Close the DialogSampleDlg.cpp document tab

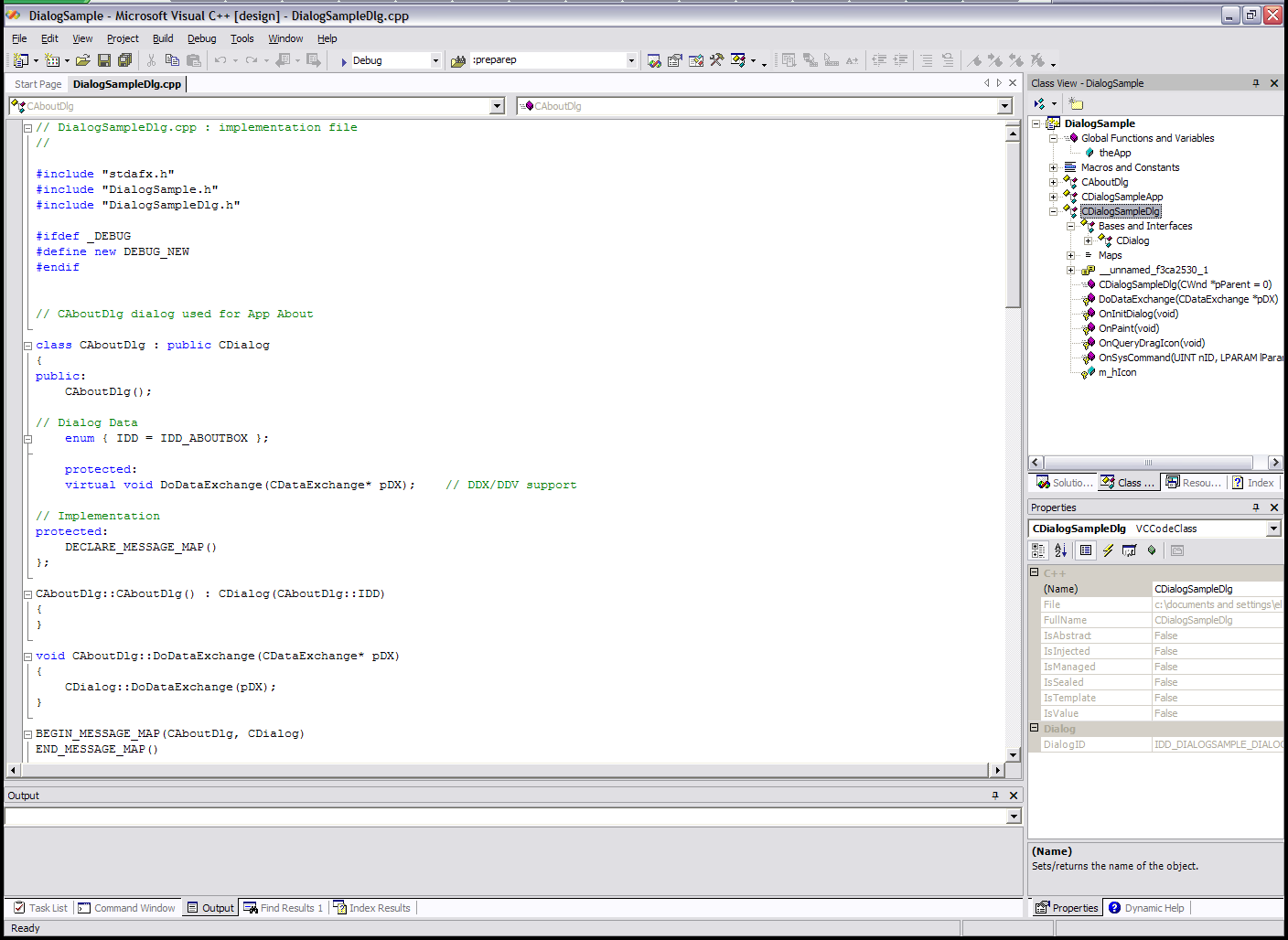coord(1013,83)
